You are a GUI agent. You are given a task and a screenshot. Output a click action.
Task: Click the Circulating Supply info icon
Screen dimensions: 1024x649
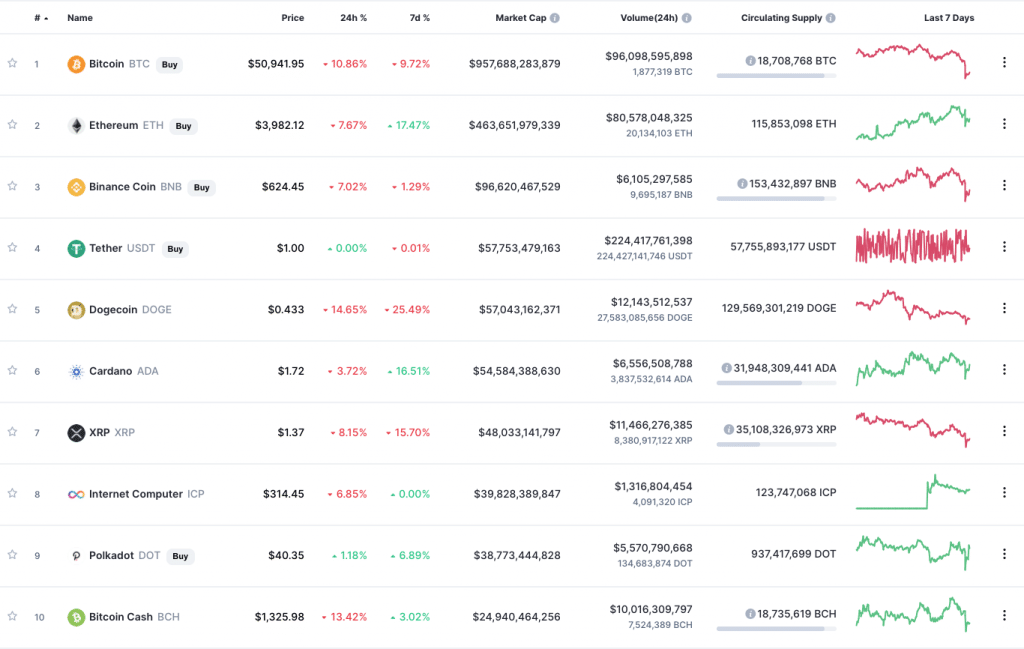[x=831, y=18]
